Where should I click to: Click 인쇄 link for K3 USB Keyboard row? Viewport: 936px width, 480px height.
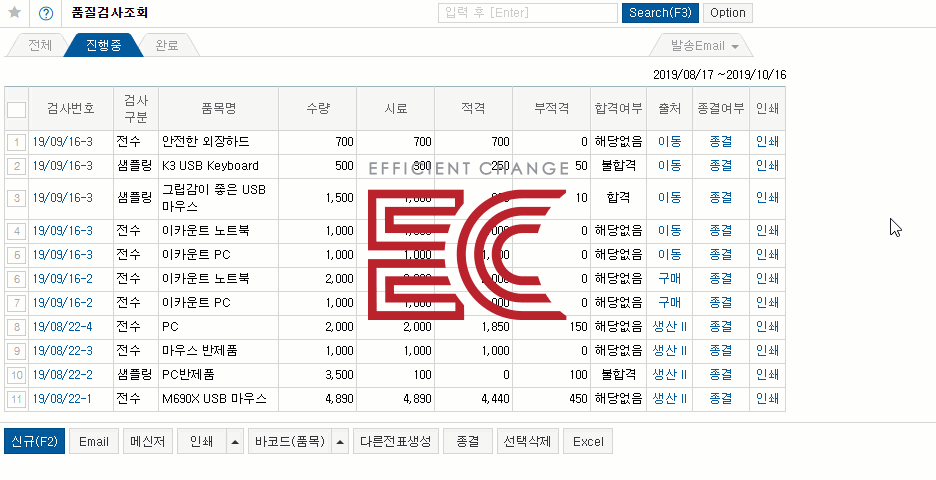click(767, 166)
